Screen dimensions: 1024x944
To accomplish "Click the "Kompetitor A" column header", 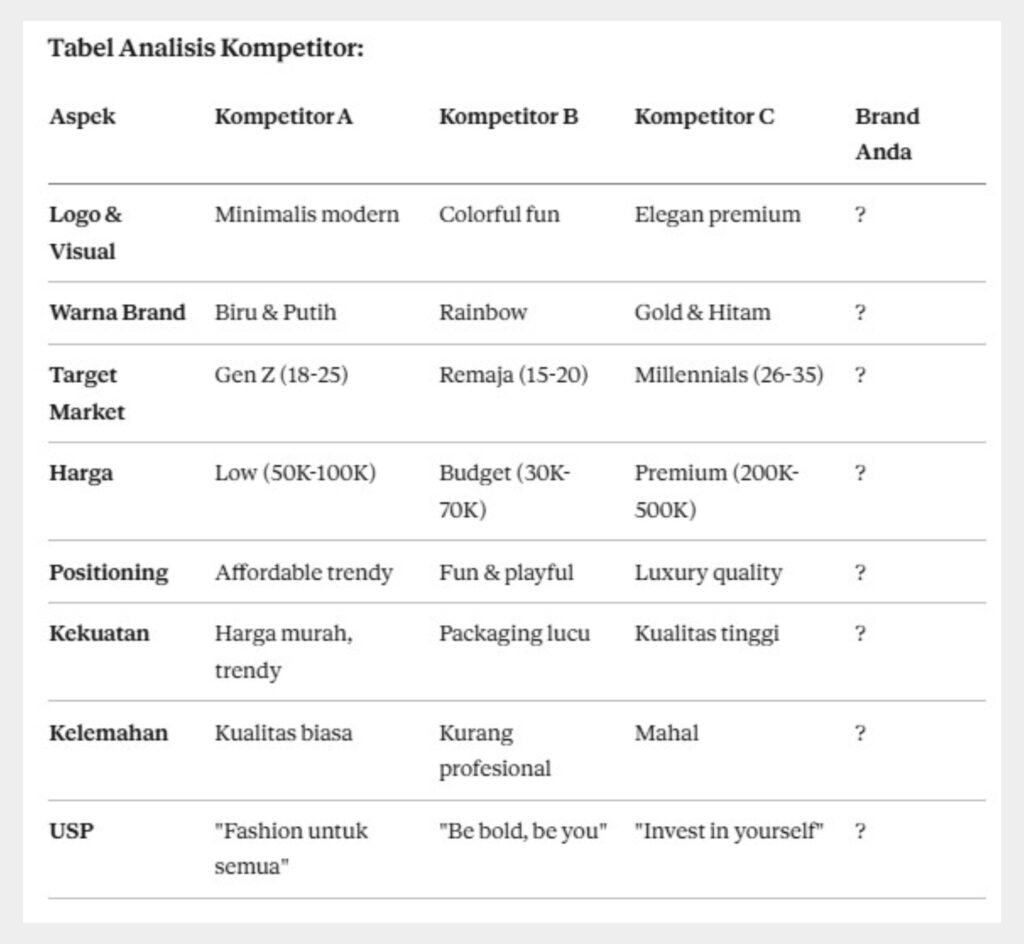I will (283, 116).
